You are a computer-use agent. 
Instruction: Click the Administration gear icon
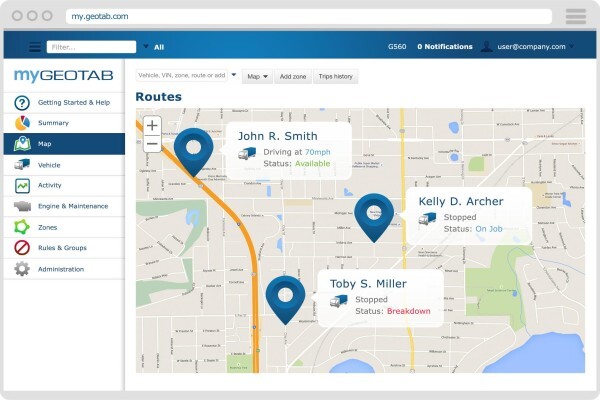[22, 269]
